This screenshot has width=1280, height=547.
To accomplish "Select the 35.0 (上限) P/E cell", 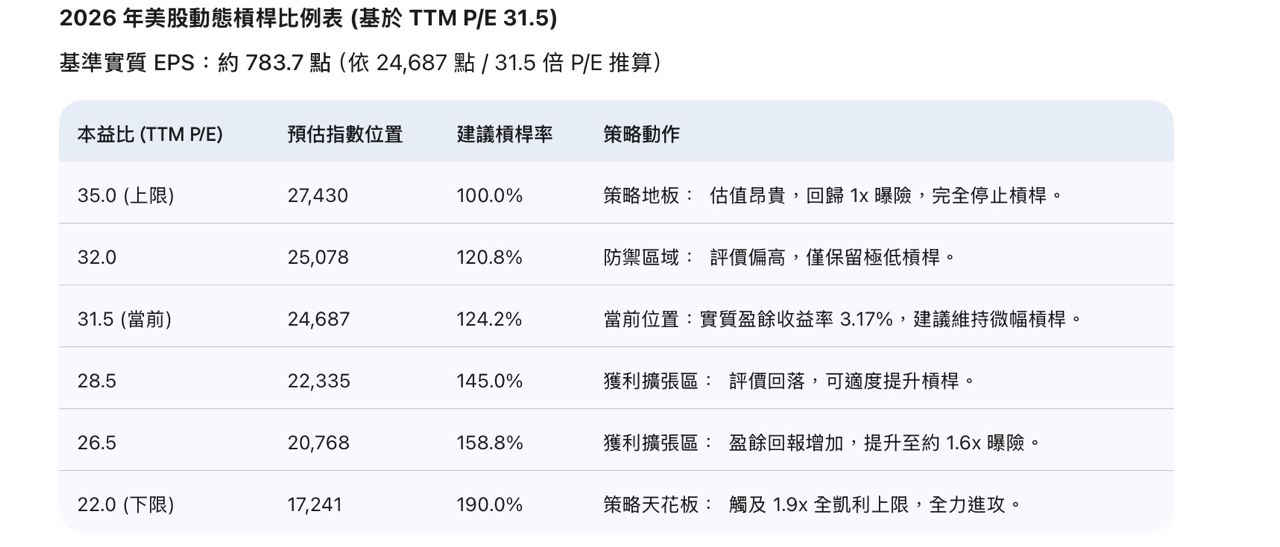I will coord(126,196).
